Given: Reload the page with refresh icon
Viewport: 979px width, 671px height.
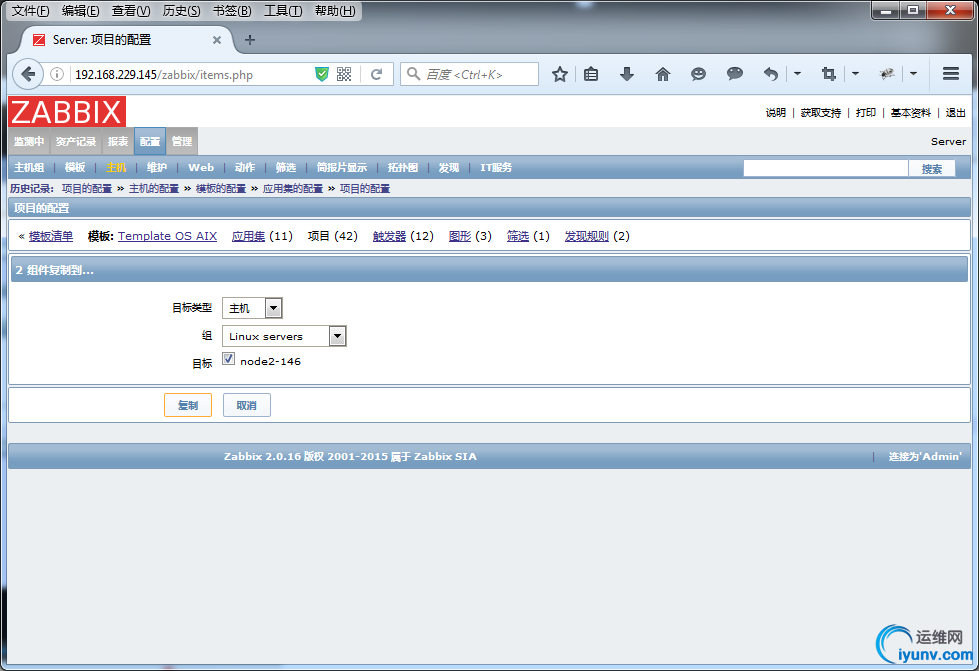Looking at the screenshot, I should 376,74.
